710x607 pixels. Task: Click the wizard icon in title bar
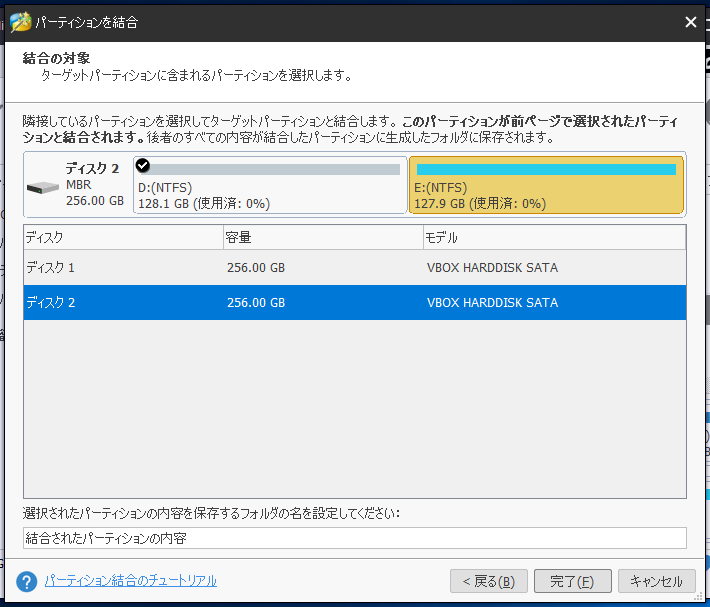tap(20, 22)
